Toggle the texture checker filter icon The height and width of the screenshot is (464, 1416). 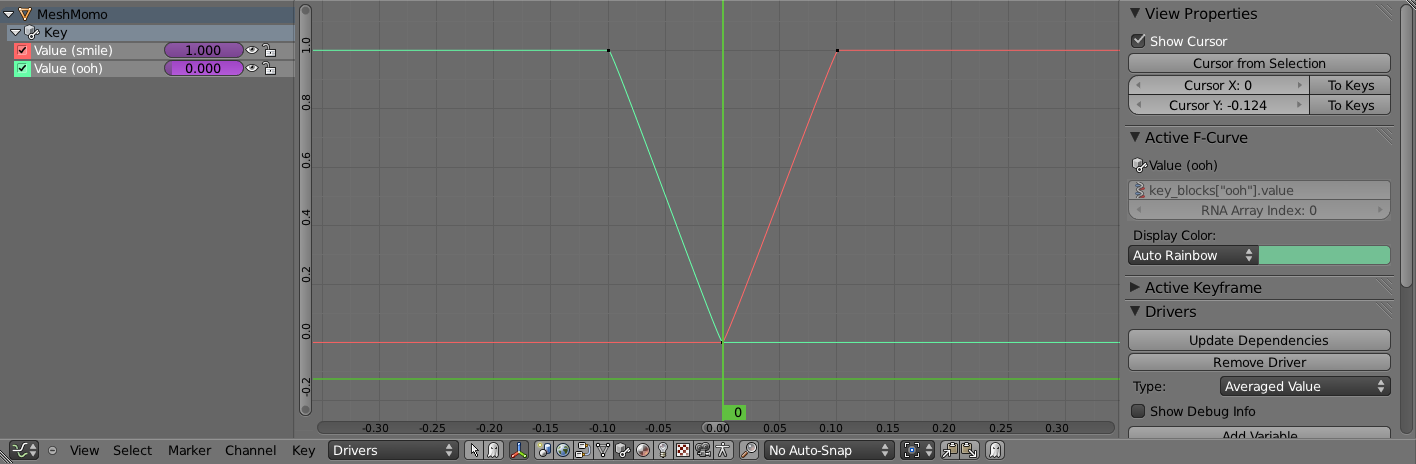coord(683,450)
